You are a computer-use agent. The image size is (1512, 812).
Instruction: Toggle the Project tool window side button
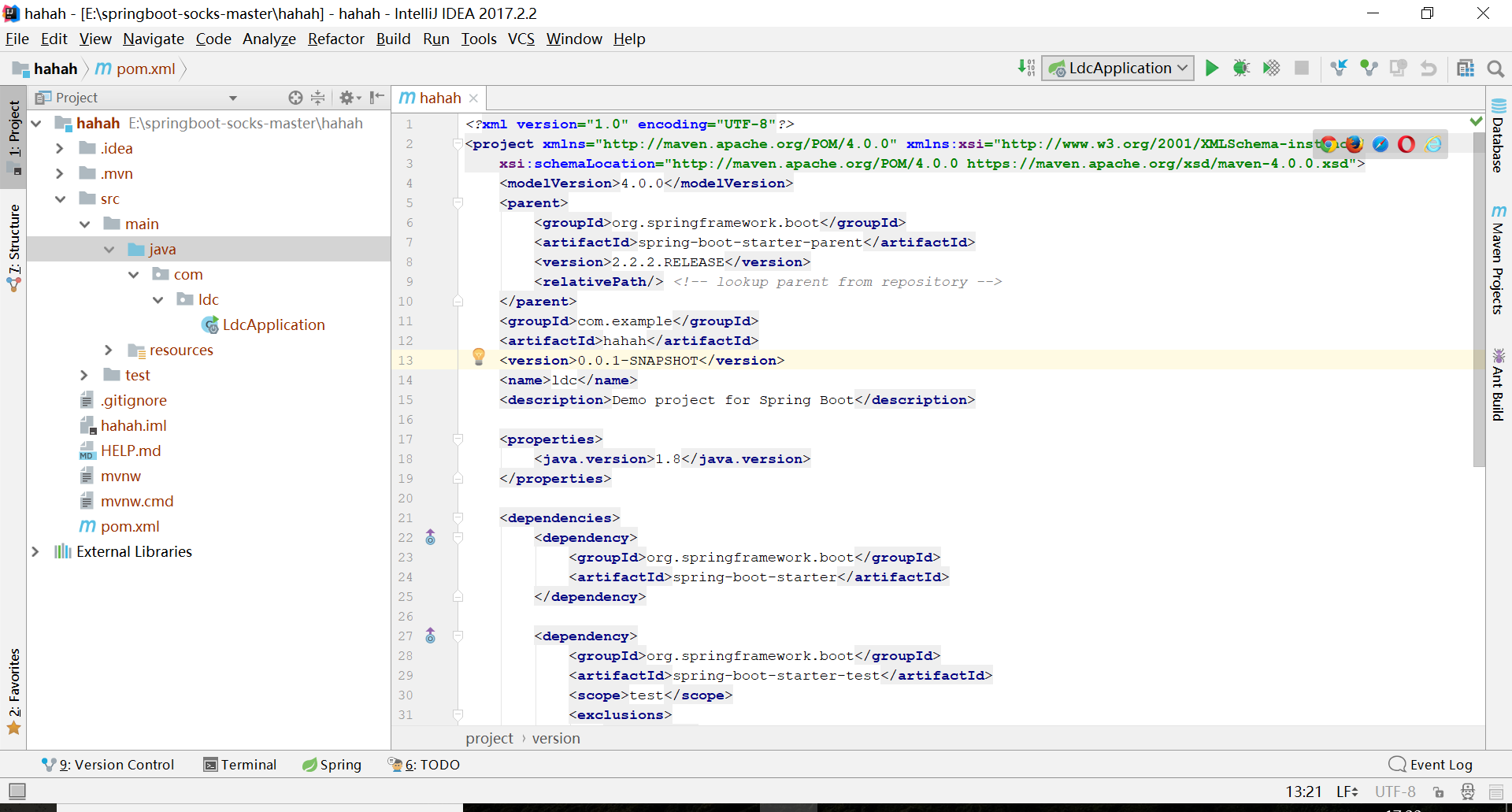[13, 138]
